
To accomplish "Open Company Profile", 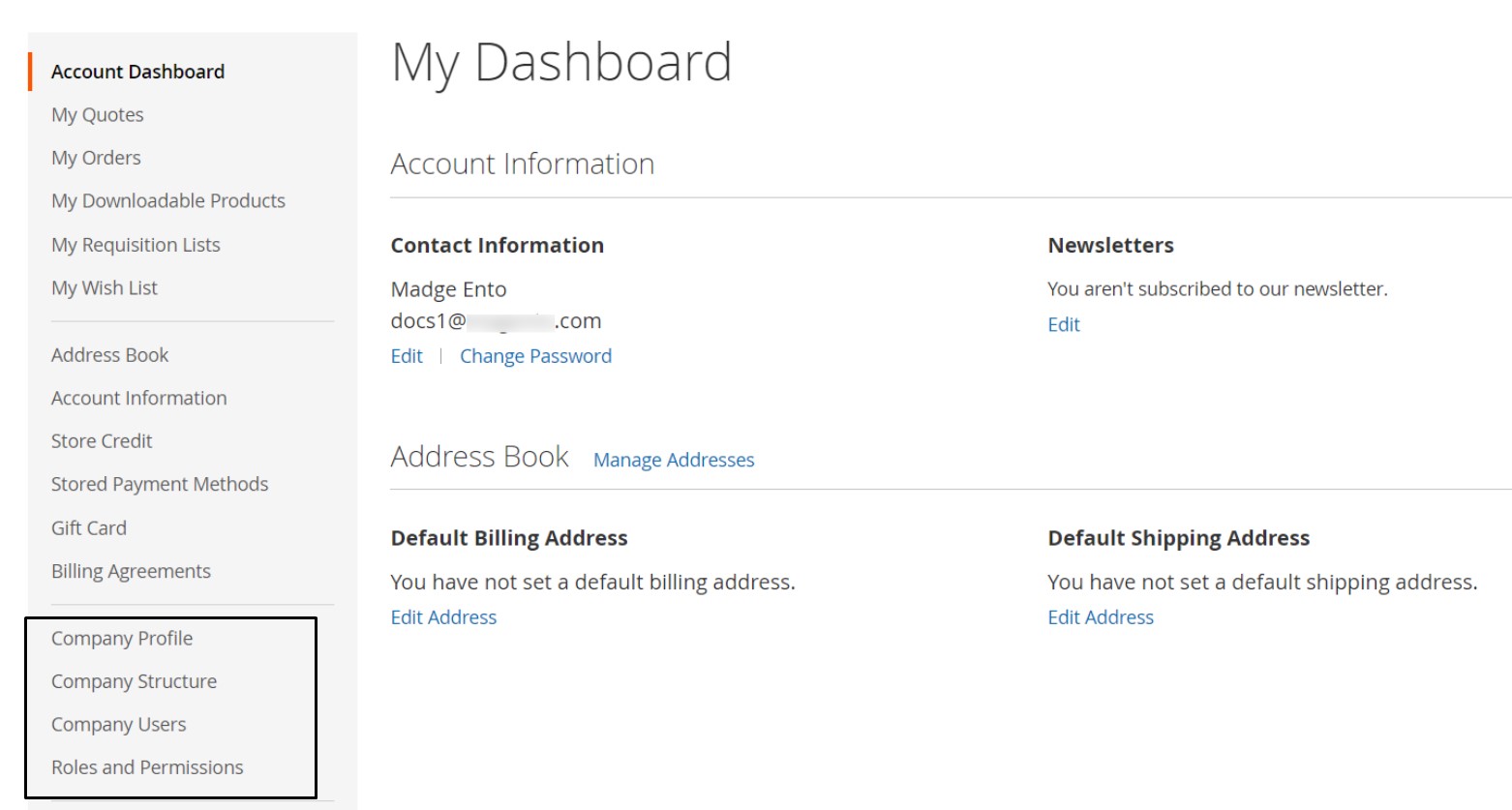I will click(122, 639).
